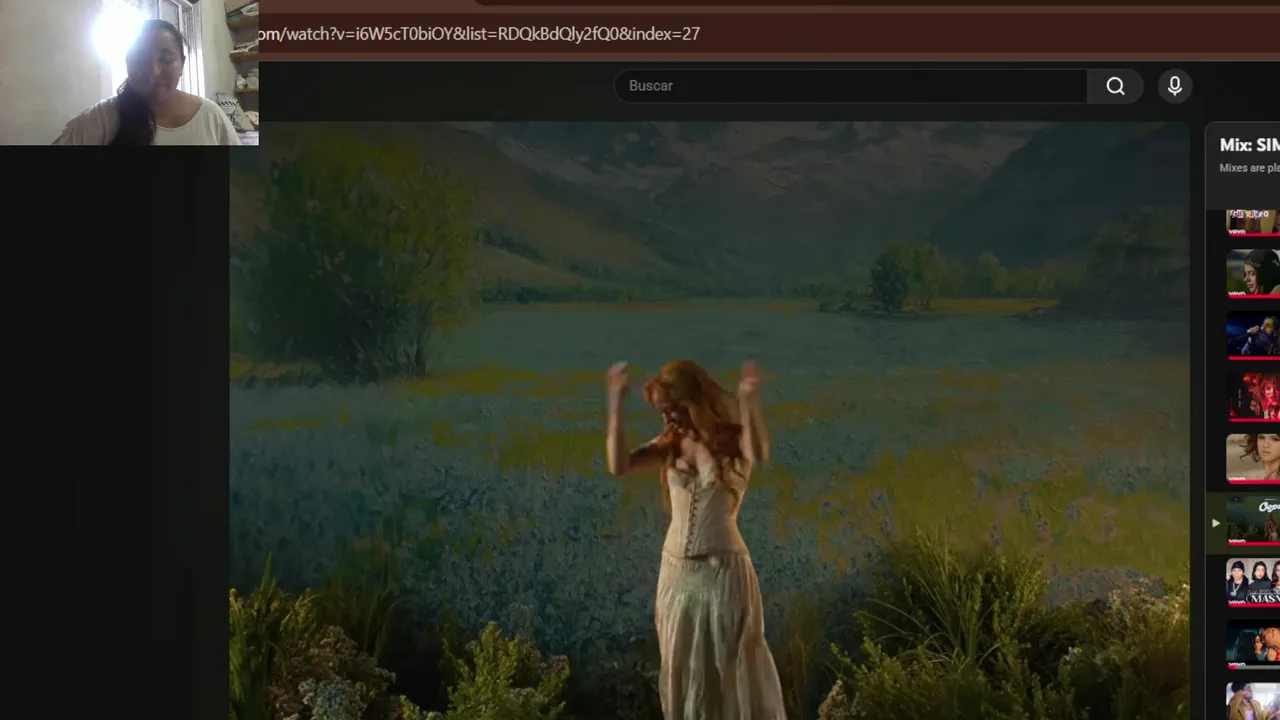The image size is (1280, 720).
Task: Open the Mix playlist title header
Action: pos(1249,145)
